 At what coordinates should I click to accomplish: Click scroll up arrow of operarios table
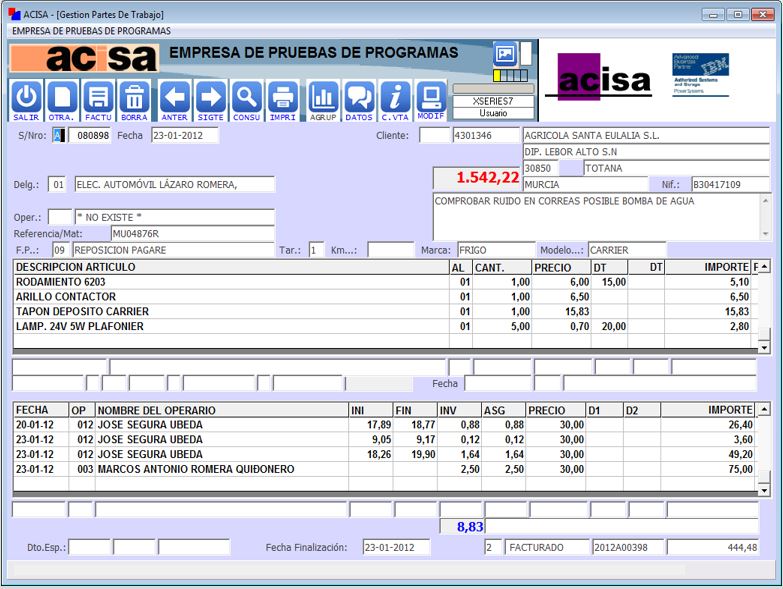[764, 410]
